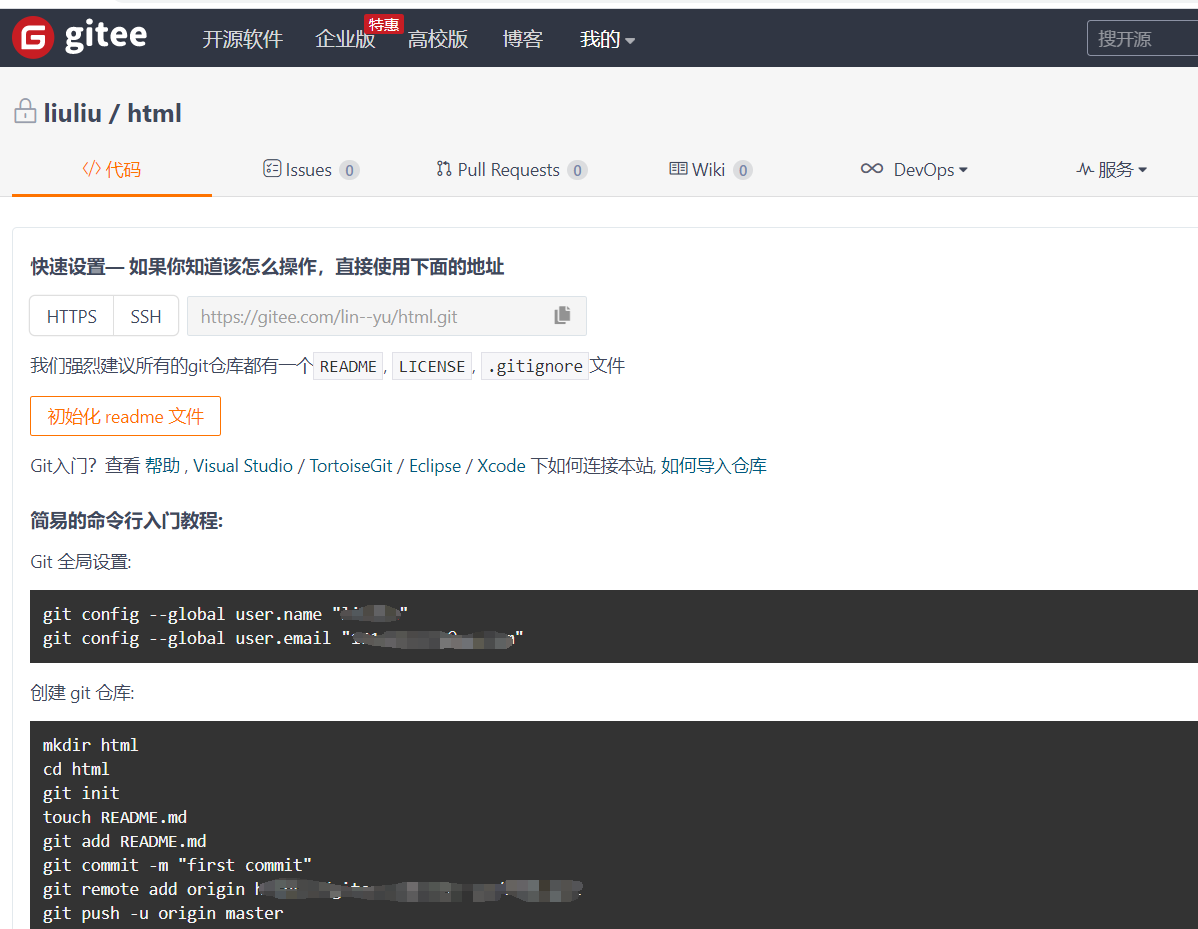This screenshot has width=1198, height=929.
Task: Switch to the 代码 tab
Action: pos(112,170)
